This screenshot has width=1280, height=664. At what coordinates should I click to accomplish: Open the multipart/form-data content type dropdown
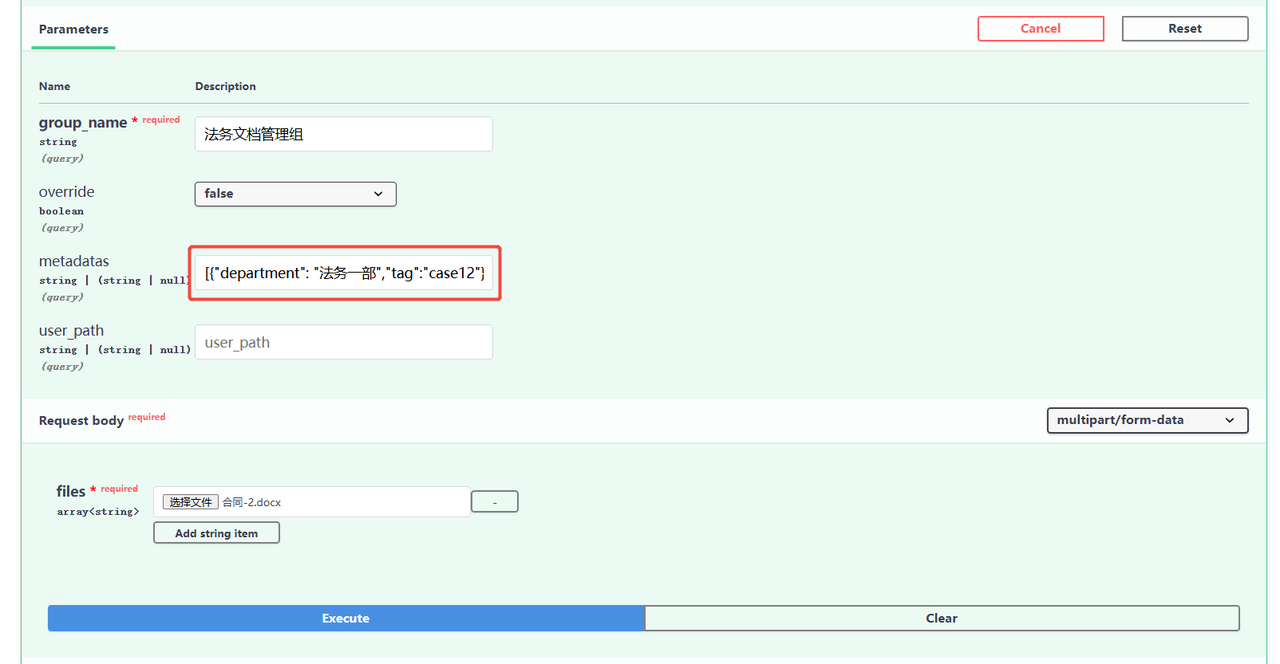1147,420
